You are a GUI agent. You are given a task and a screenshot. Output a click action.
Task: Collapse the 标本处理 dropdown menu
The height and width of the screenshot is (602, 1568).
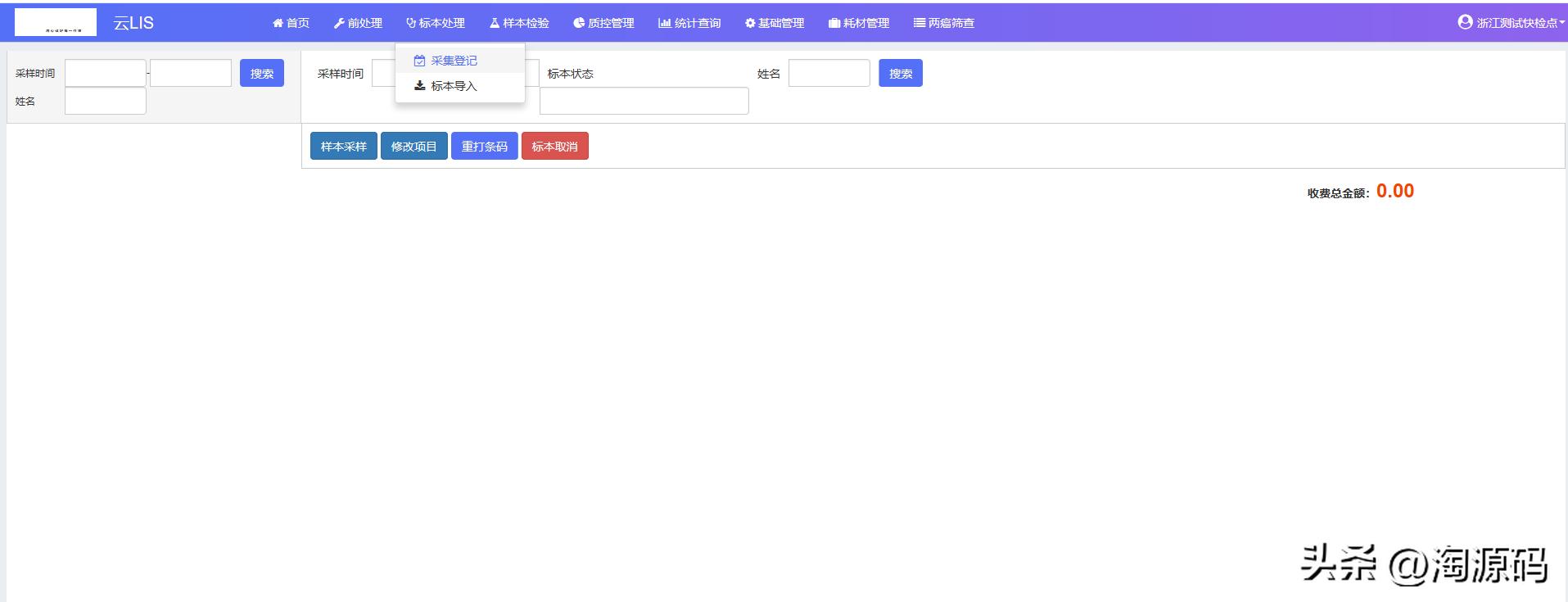coord(436,23)
